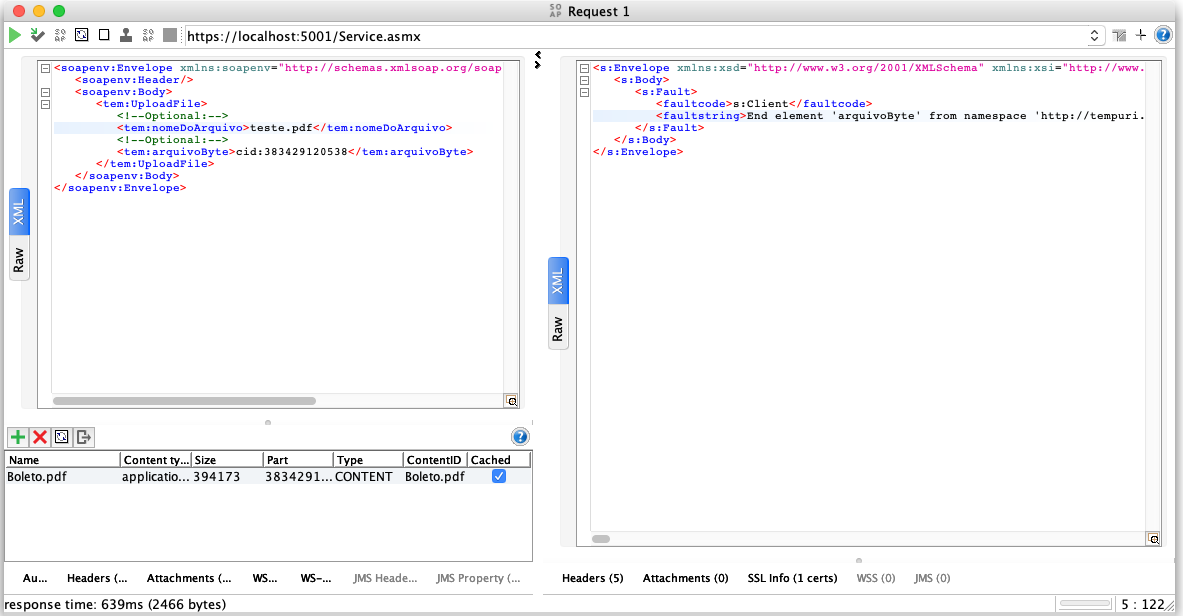Click the 394173 size cell
Image resolution: width=1183 pixels, height=616 pixels.
[227, 476]
